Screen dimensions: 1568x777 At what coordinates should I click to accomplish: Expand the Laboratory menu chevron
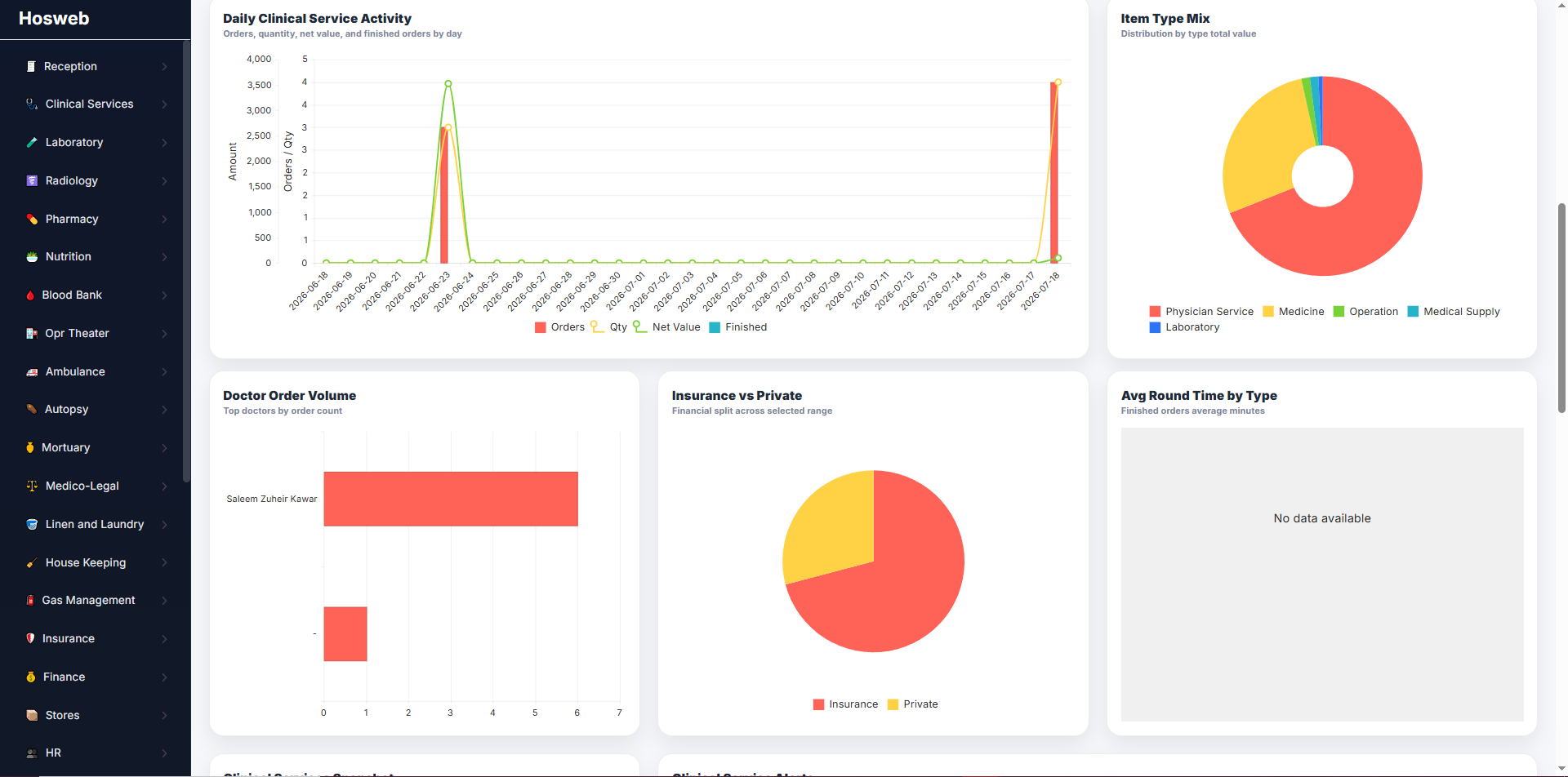pyautogui.click(x=164, y=143)
